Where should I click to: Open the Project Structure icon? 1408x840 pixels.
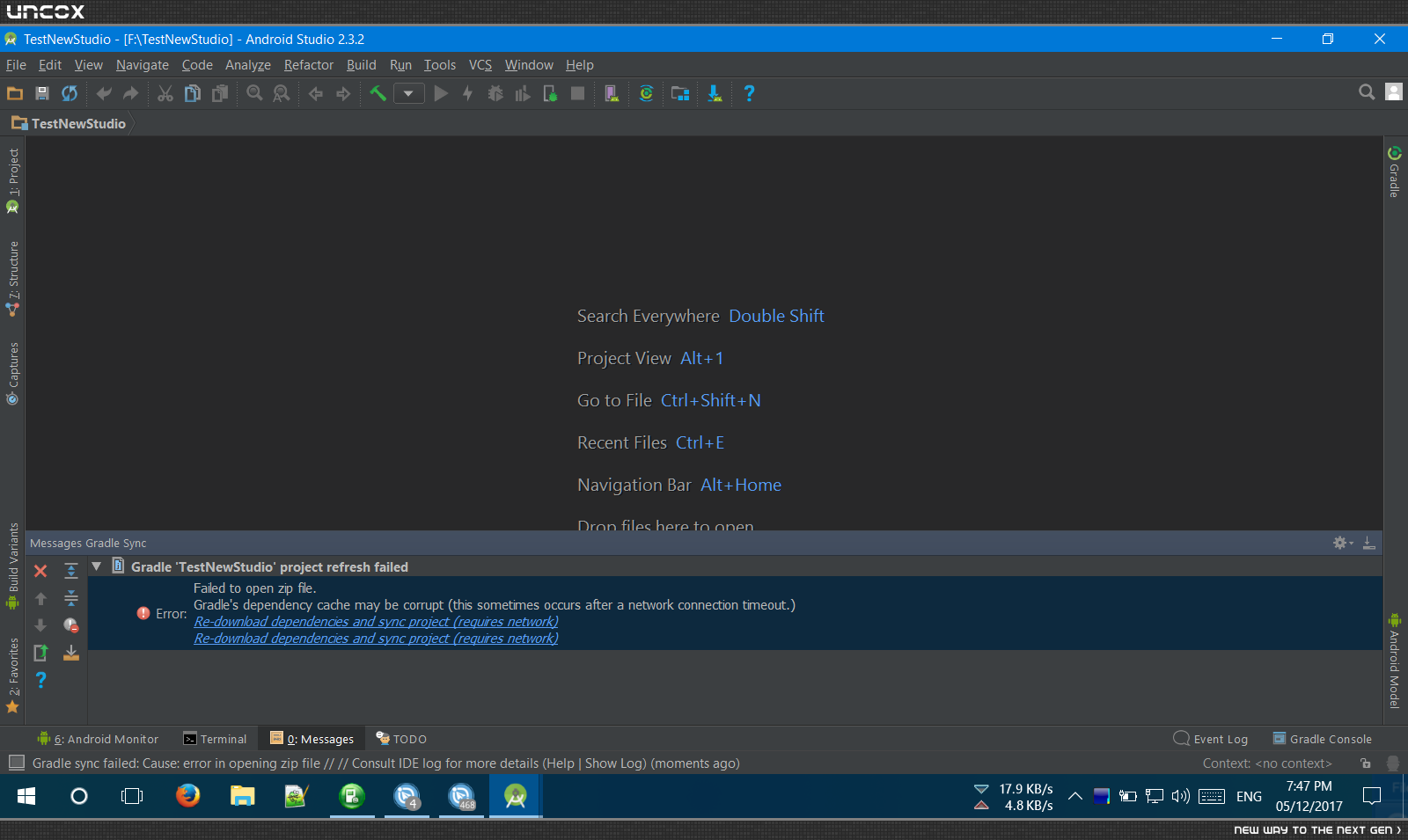pos(680,93)
